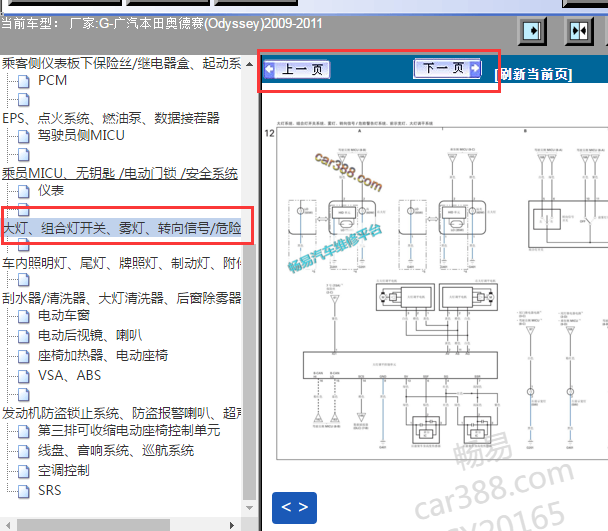Click the document icon beside 驾驶员侧MICU

[24, 136]
